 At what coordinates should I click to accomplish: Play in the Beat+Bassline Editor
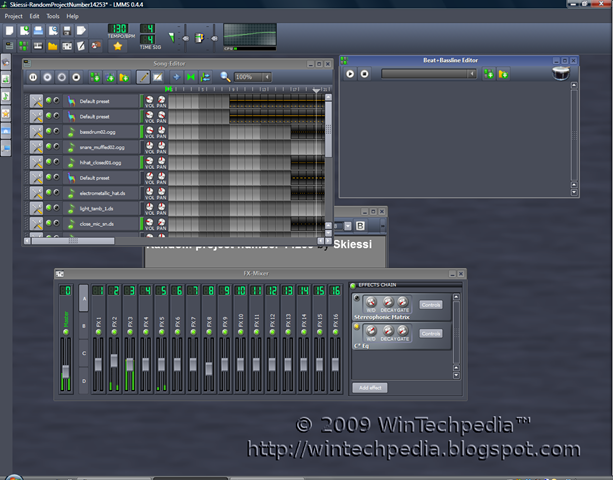350,73
